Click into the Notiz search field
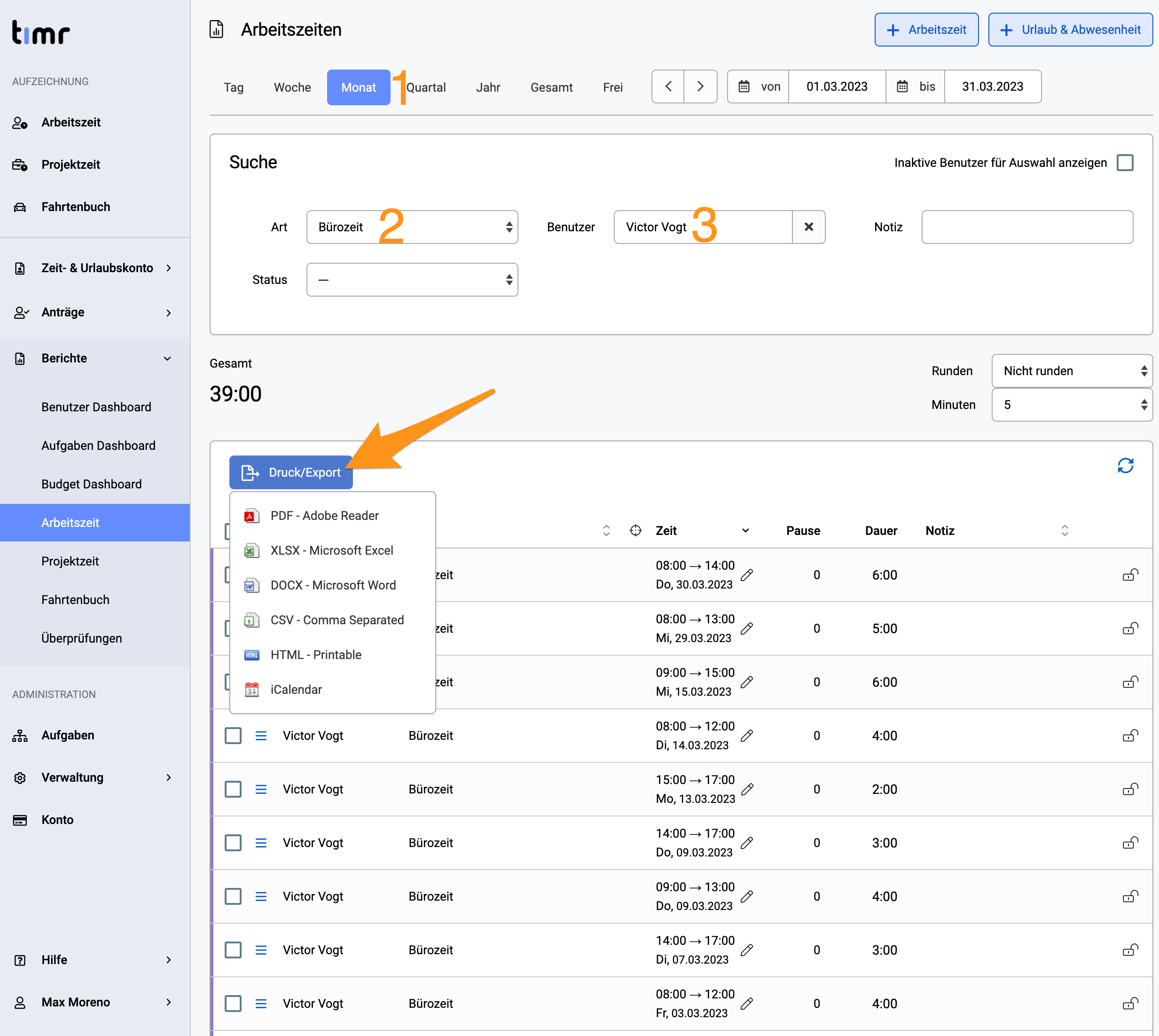The width and height of the screenshot is (1159, 1036). coord(1027,227)
